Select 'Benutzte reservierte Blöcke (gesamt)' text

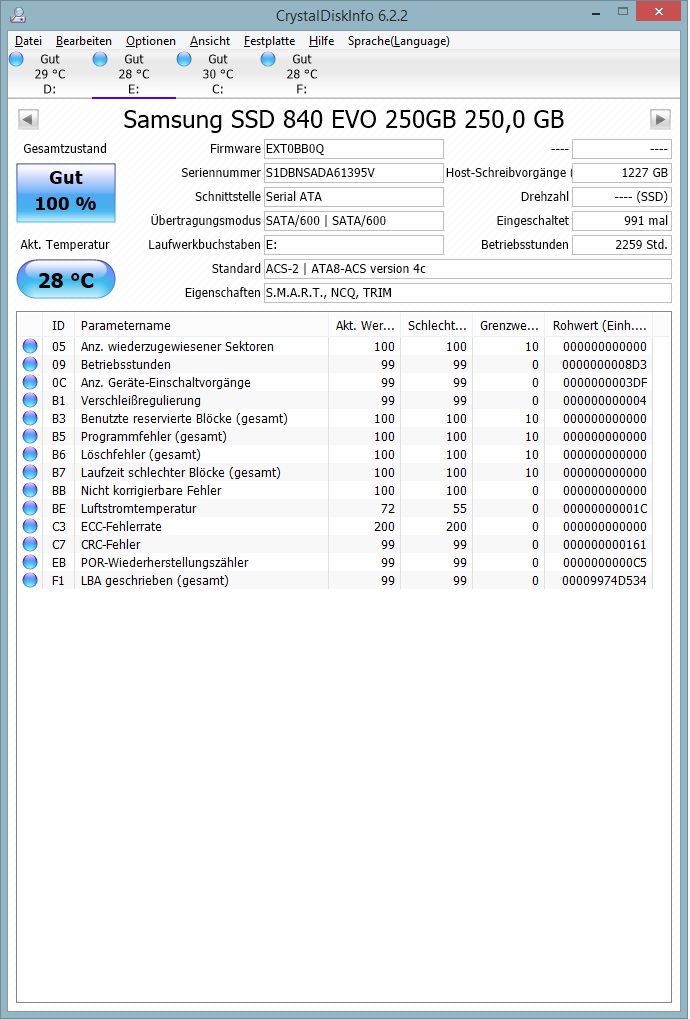pyautogui.click(x=184, y=419)
